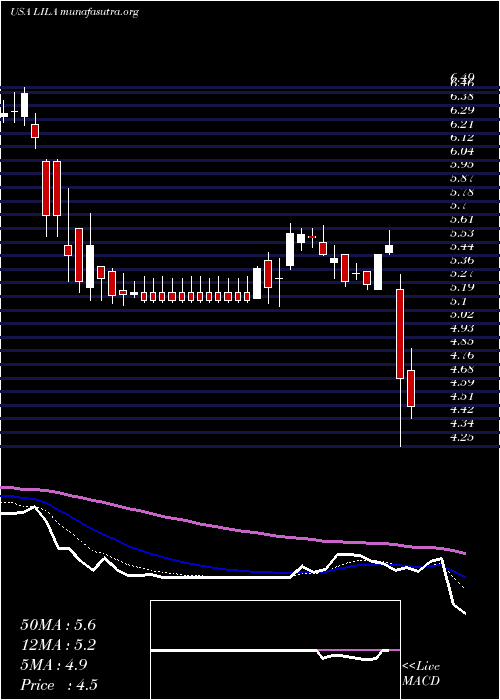The width and height of the screenshot is (500, 700).
Task: Select the 5.27 price axis label
Action: click(462, 274)
